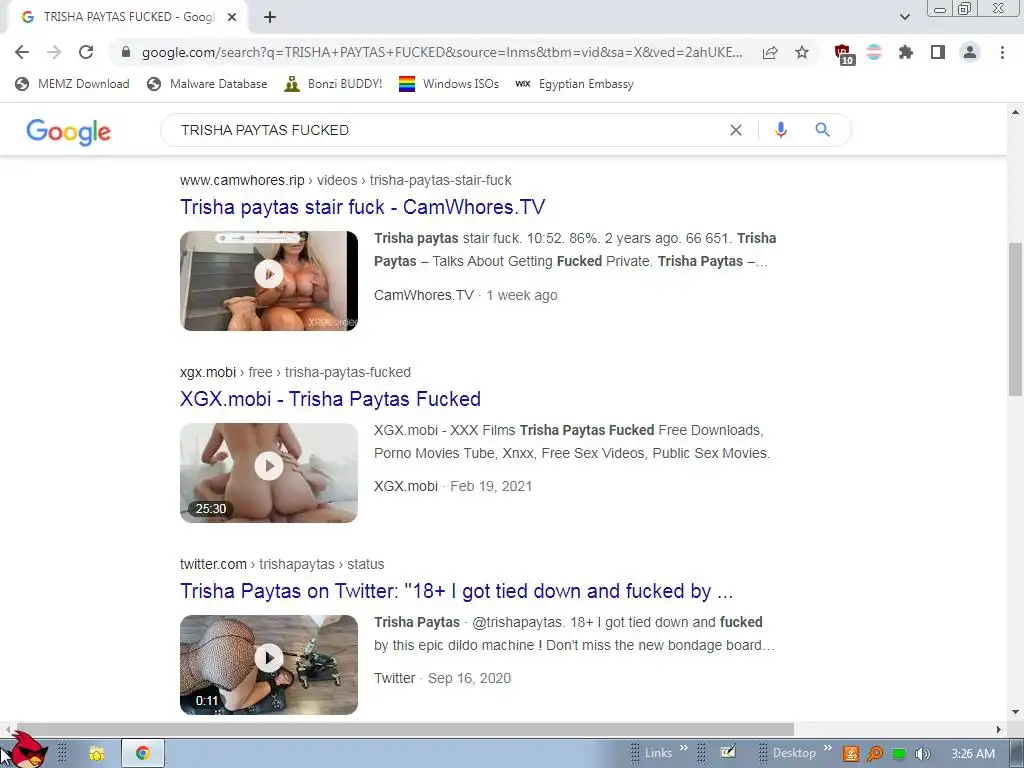Click the horizontal scrollbar thumb
Image resolution: width=1024 pixels, height=768 pixels.
[x=405, y=729]
